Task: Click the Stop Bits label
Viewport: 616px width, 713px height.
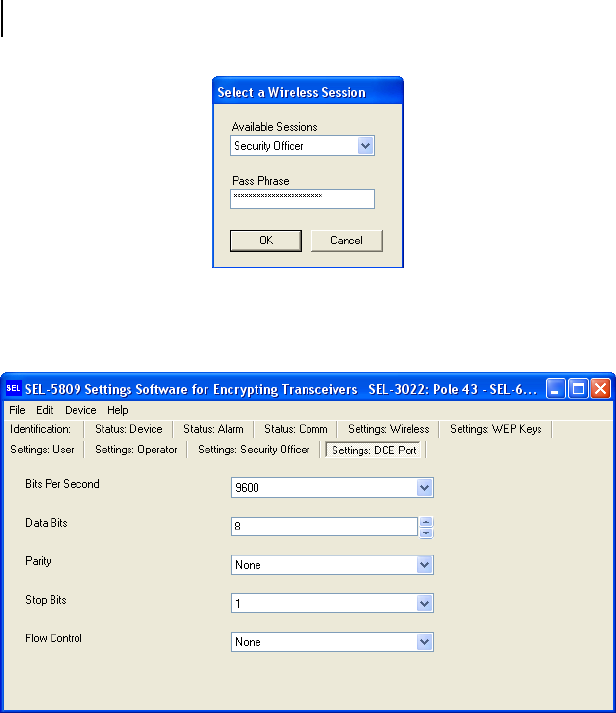Action: point(46,600)
